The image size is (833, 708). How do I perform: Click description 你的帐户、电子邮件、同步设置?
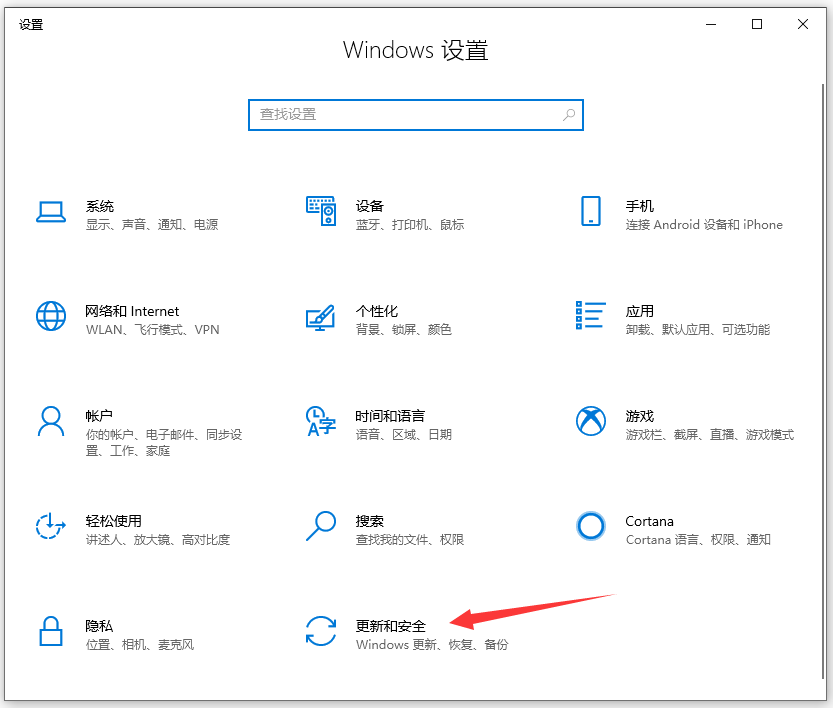pos(164,443)
